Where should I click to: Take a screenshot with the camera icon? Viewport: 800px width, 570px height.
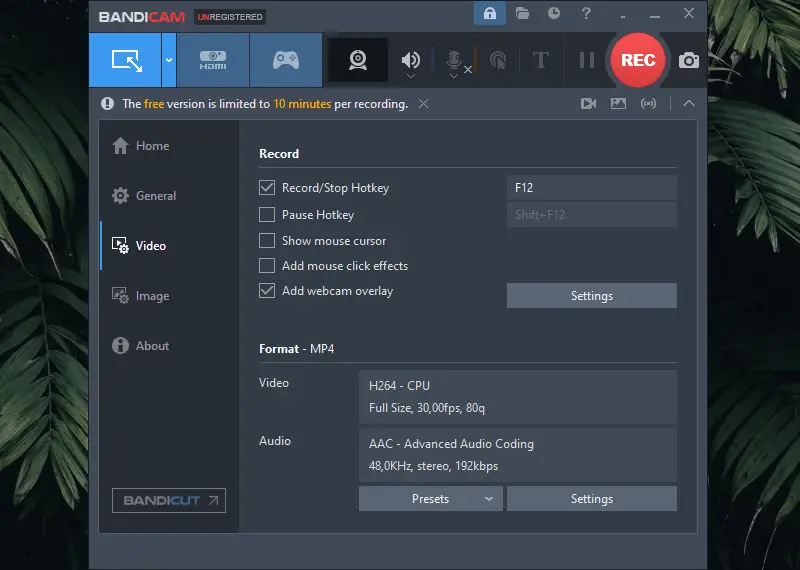689,60
